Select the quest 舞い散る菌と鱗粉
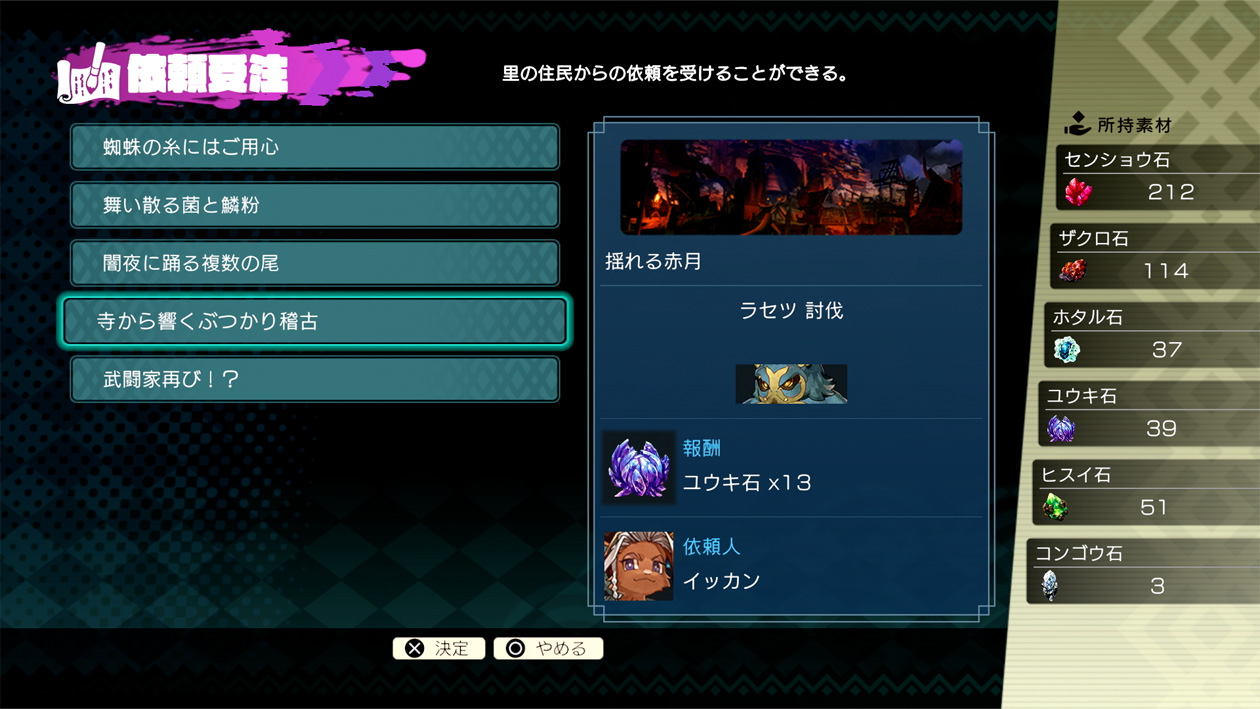This screenshot has width=1260, height=709. point(315,205)
